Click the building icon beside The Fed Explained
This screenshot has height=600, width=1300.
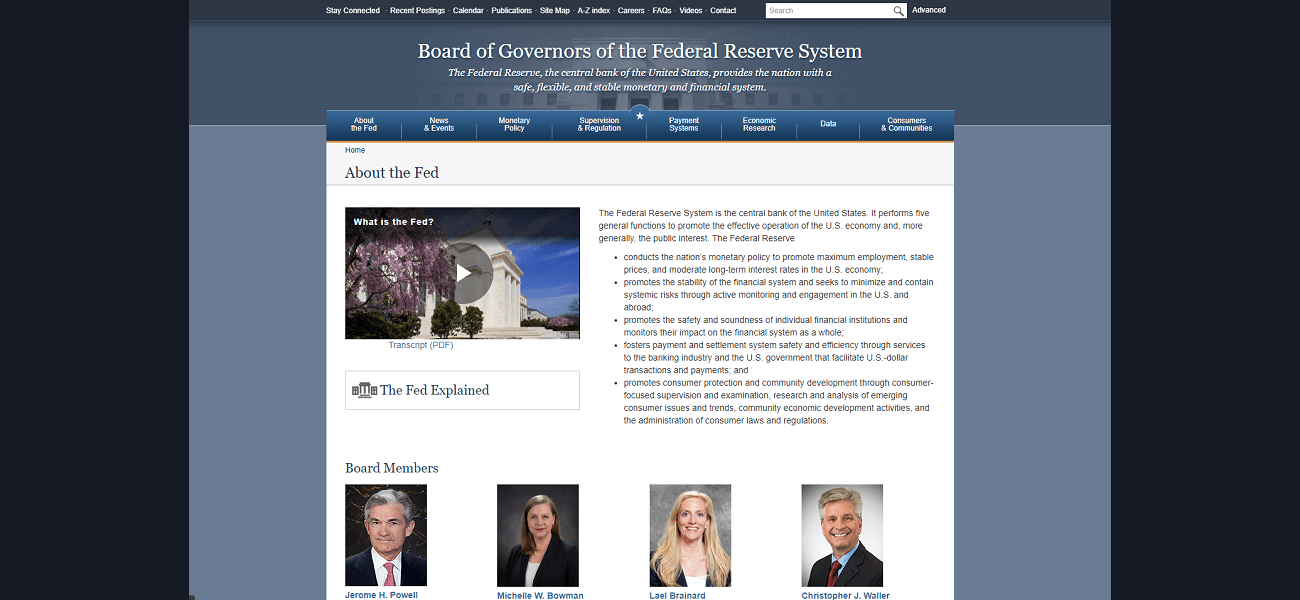coord(364,390)
